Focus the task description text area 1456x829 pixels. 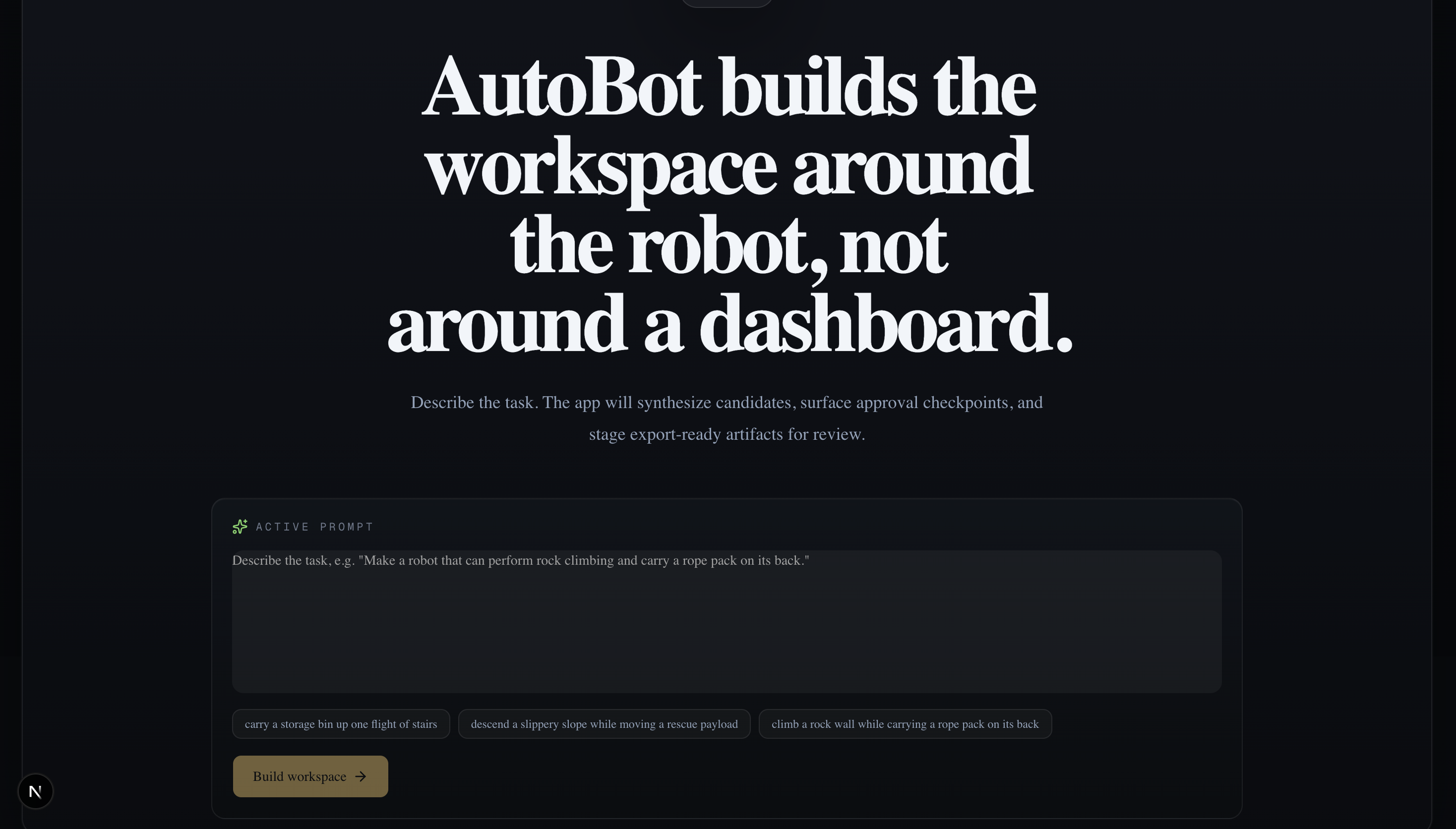[726, 621]
